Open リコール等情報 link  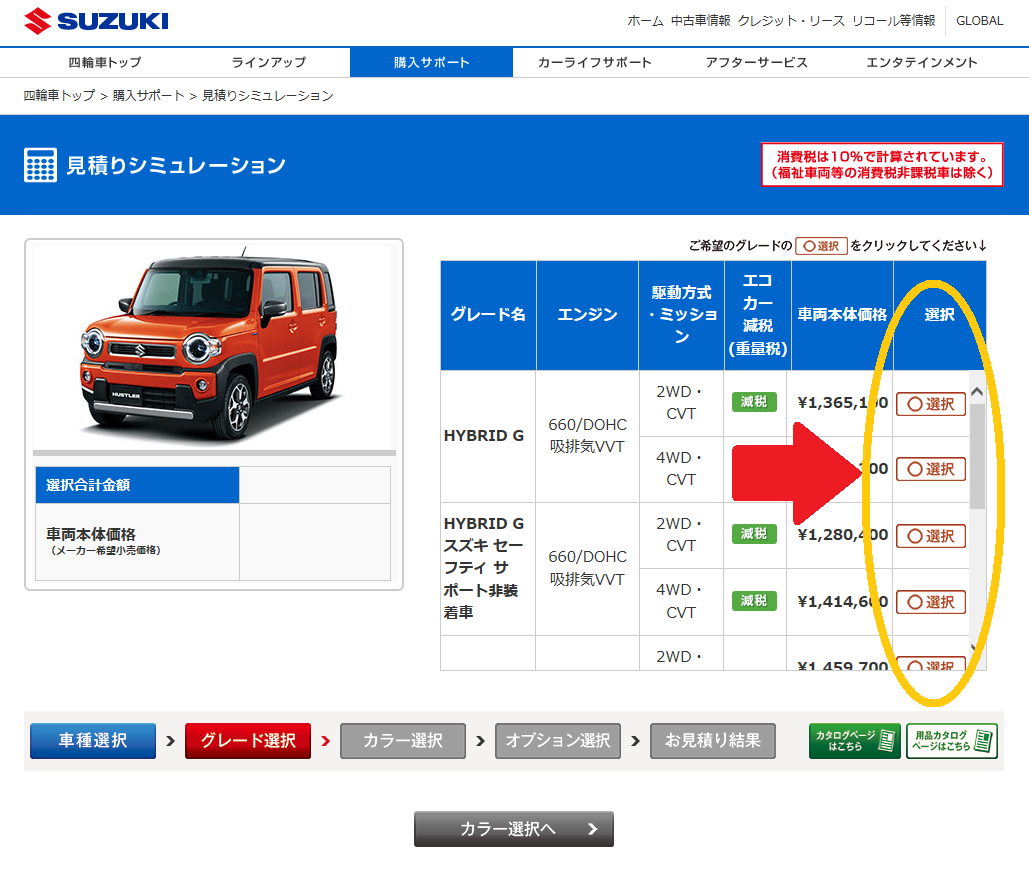[x=893, y=21]
